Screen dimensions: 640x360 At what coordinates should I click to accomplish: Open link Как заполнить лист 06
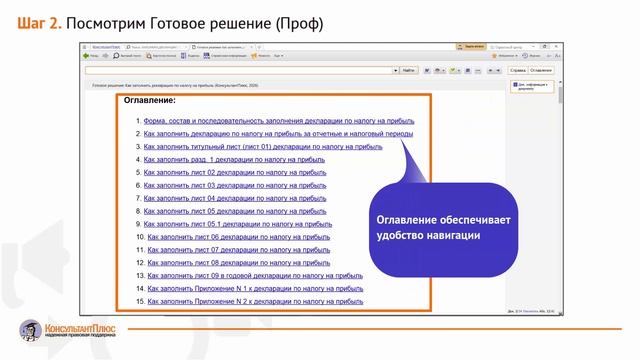point(239,237)
